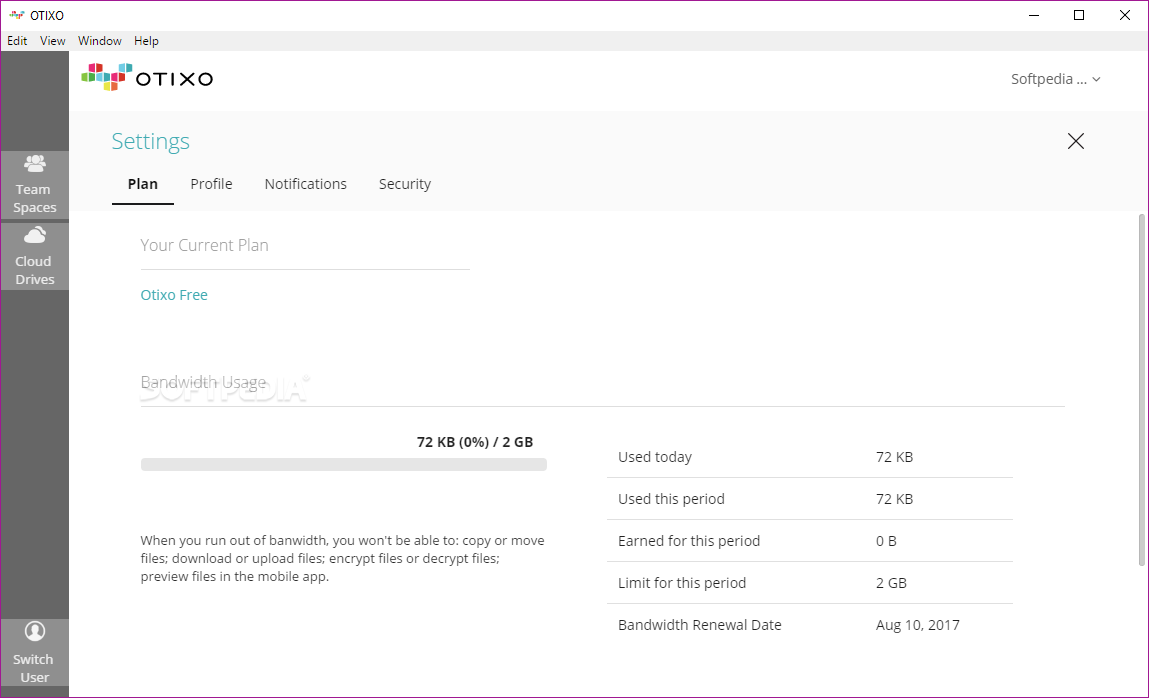Click the '2 GB' limit value
Image resolution: width=1149 pixels, height=698 pixels.
pos(891,583)
